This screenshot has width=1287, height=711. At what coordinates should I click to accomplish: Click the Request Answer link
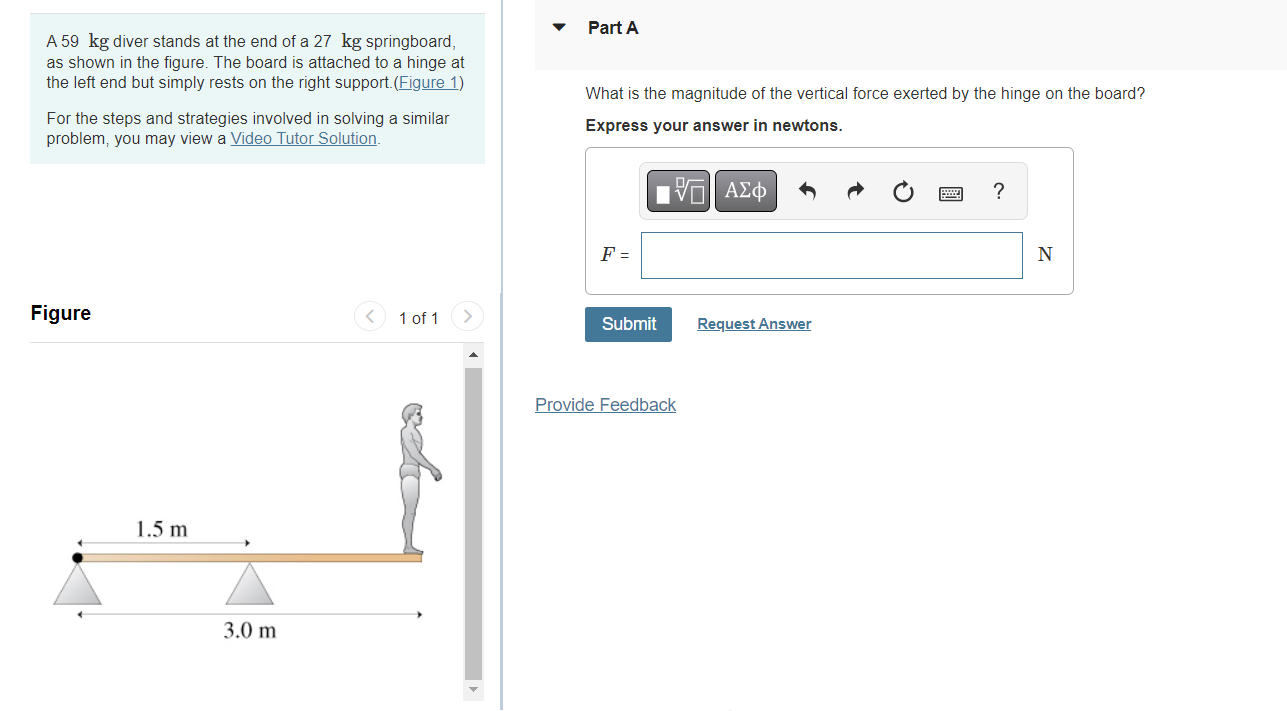(x=754, y=323)
